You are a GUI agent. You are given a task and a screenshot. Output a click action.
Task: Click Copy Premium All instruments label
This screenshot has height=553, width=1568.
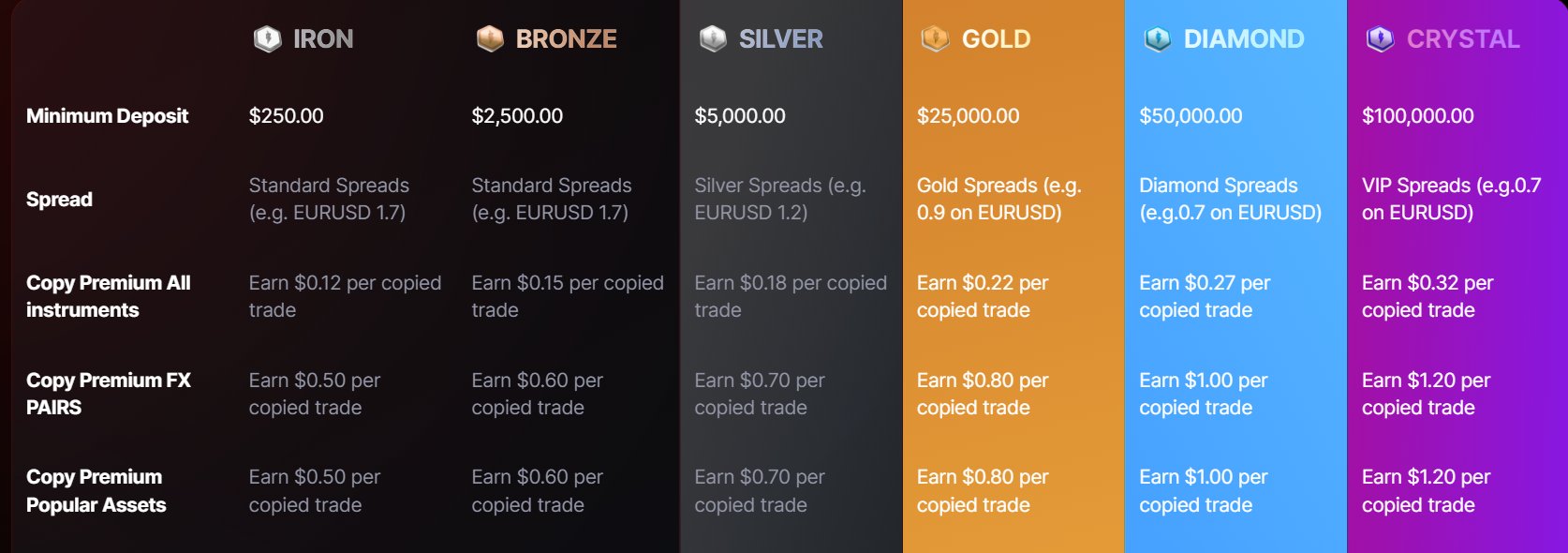click(108, 296)
